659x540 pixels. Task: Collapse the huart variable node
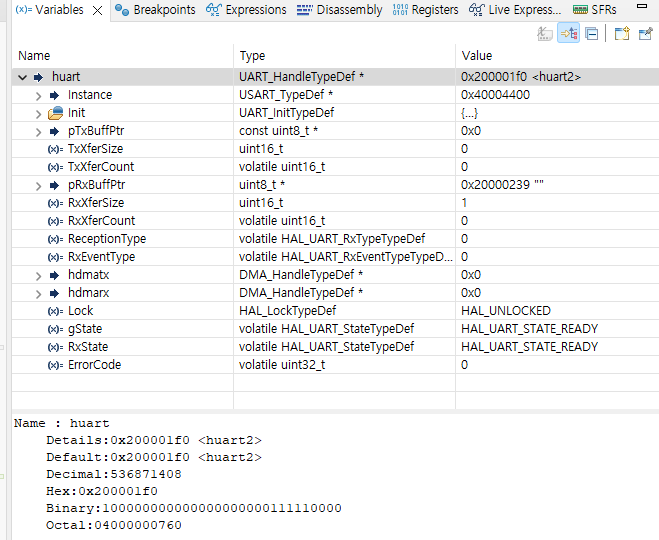click(x=22, y=77)
